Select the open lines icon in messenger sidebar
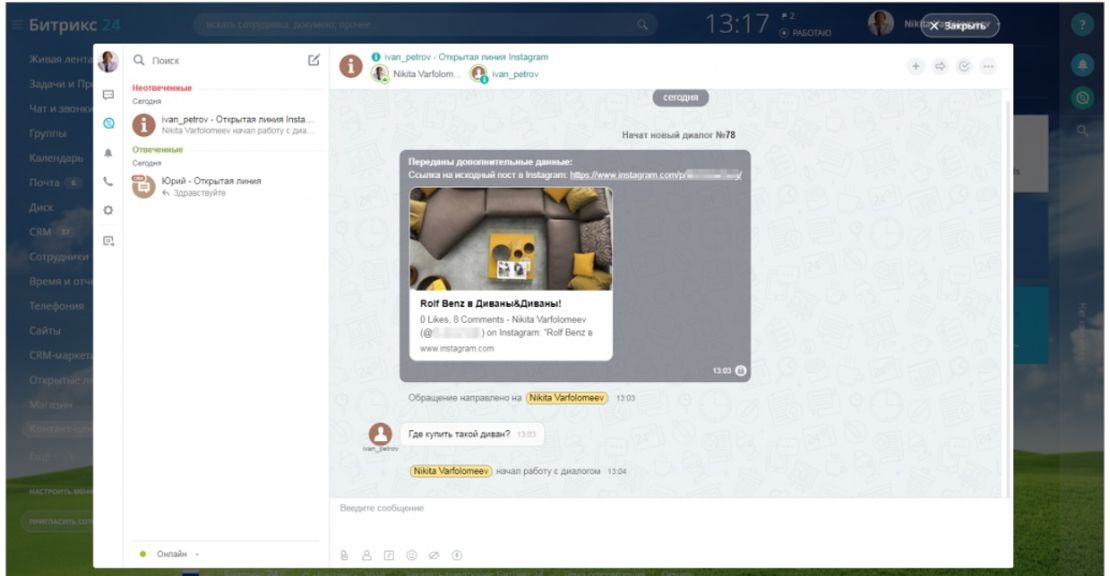1110x576 pixels. tap(108, 123)
